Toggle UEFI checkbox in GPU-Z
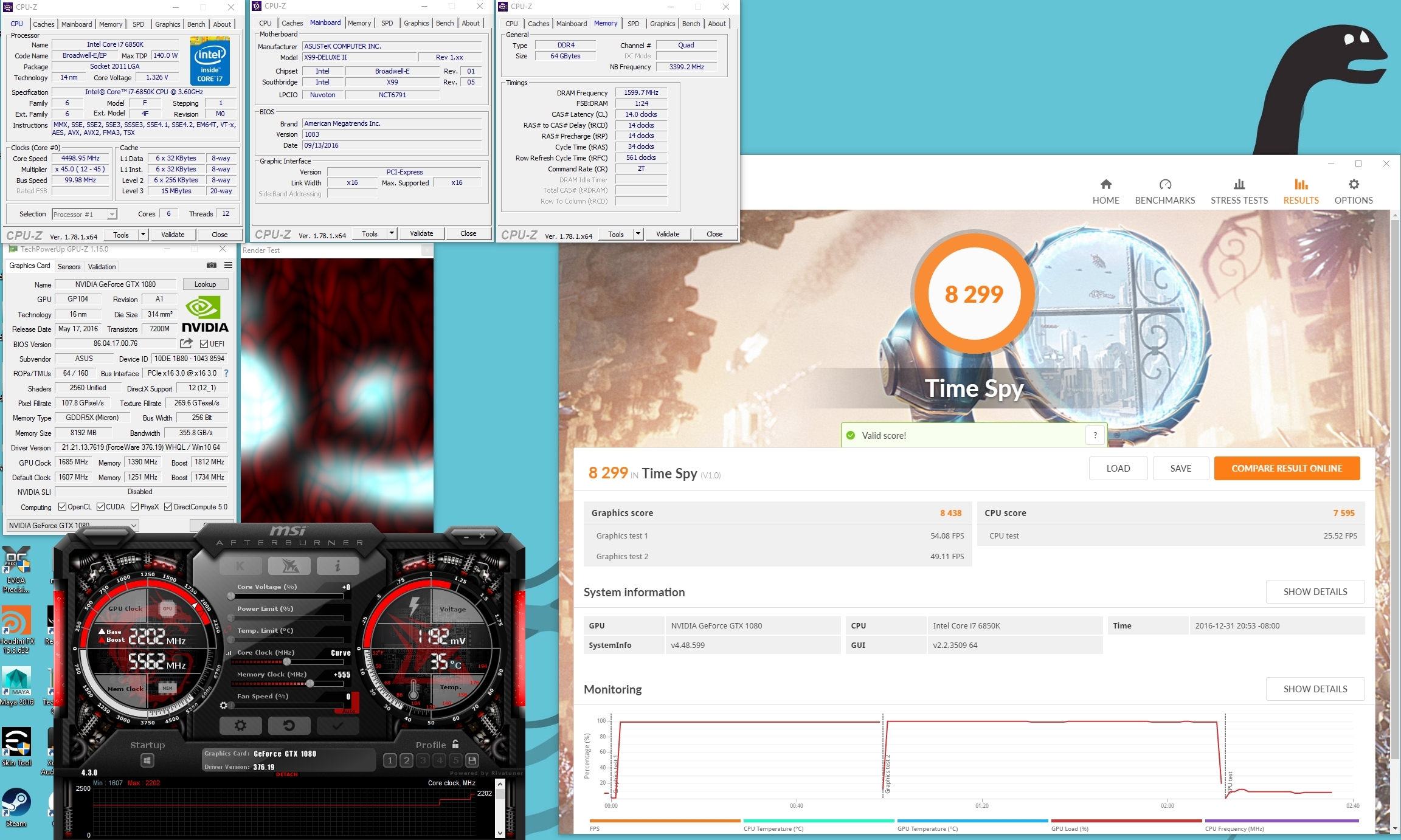The width and height of the screenshot is (1401, 840). pos(204,343)
